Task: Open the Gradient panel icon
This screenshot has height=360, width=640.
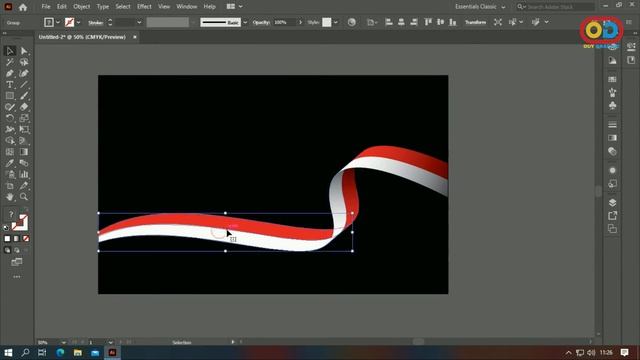Action: point(612,138)
